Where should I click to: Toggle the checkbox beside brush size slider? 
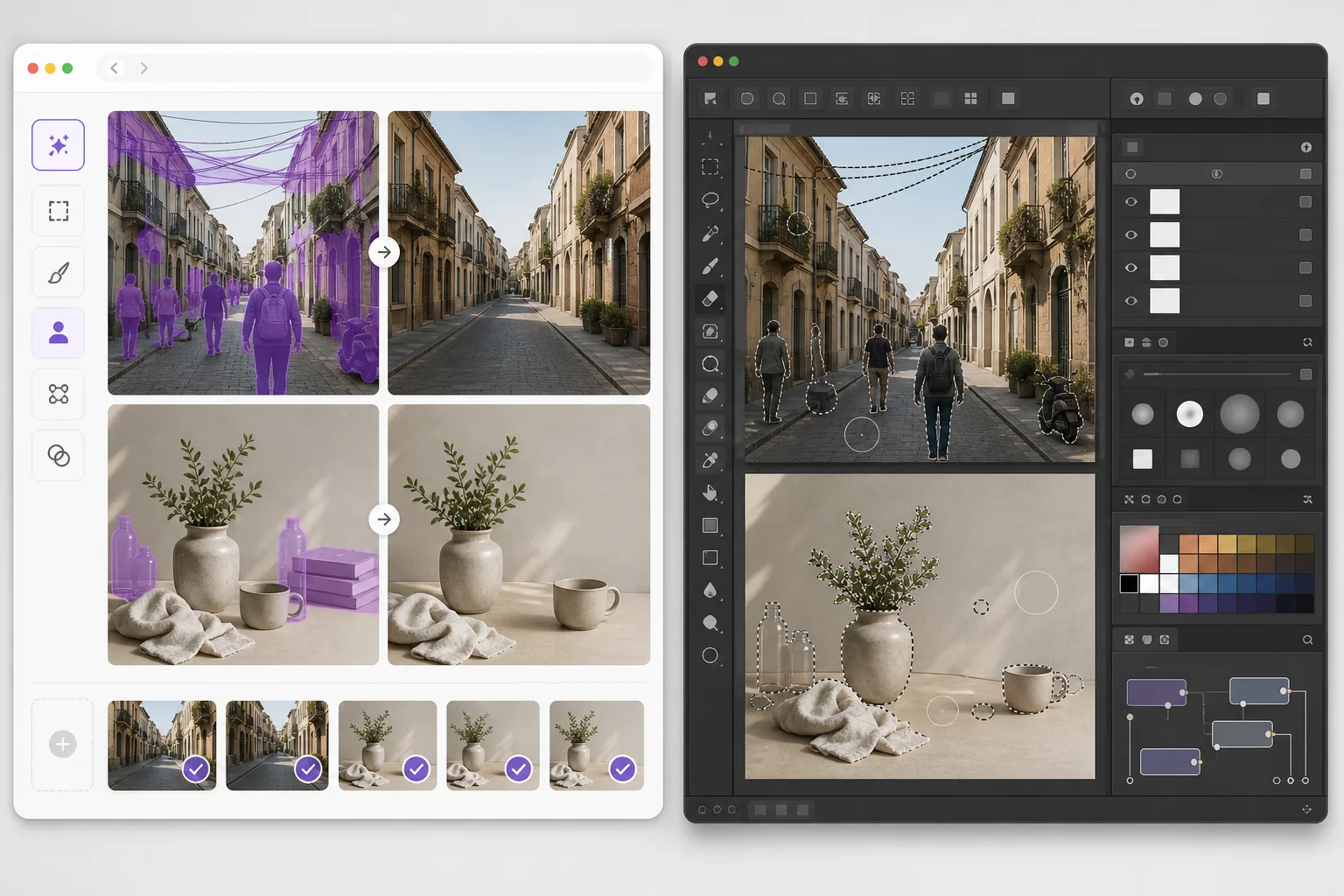click(x=1305, y=374)
